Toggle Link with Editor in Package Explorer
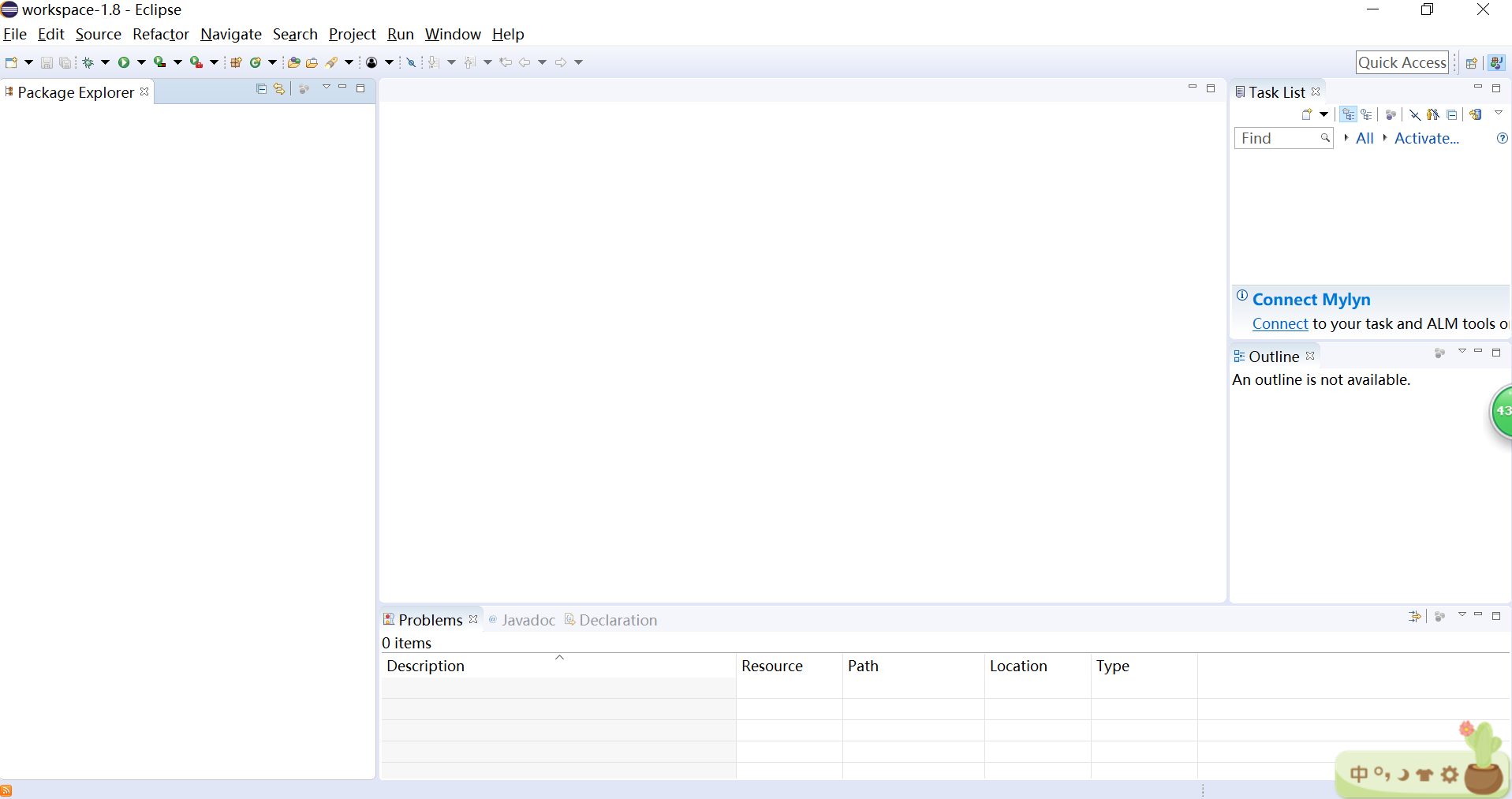 (279, 88)
